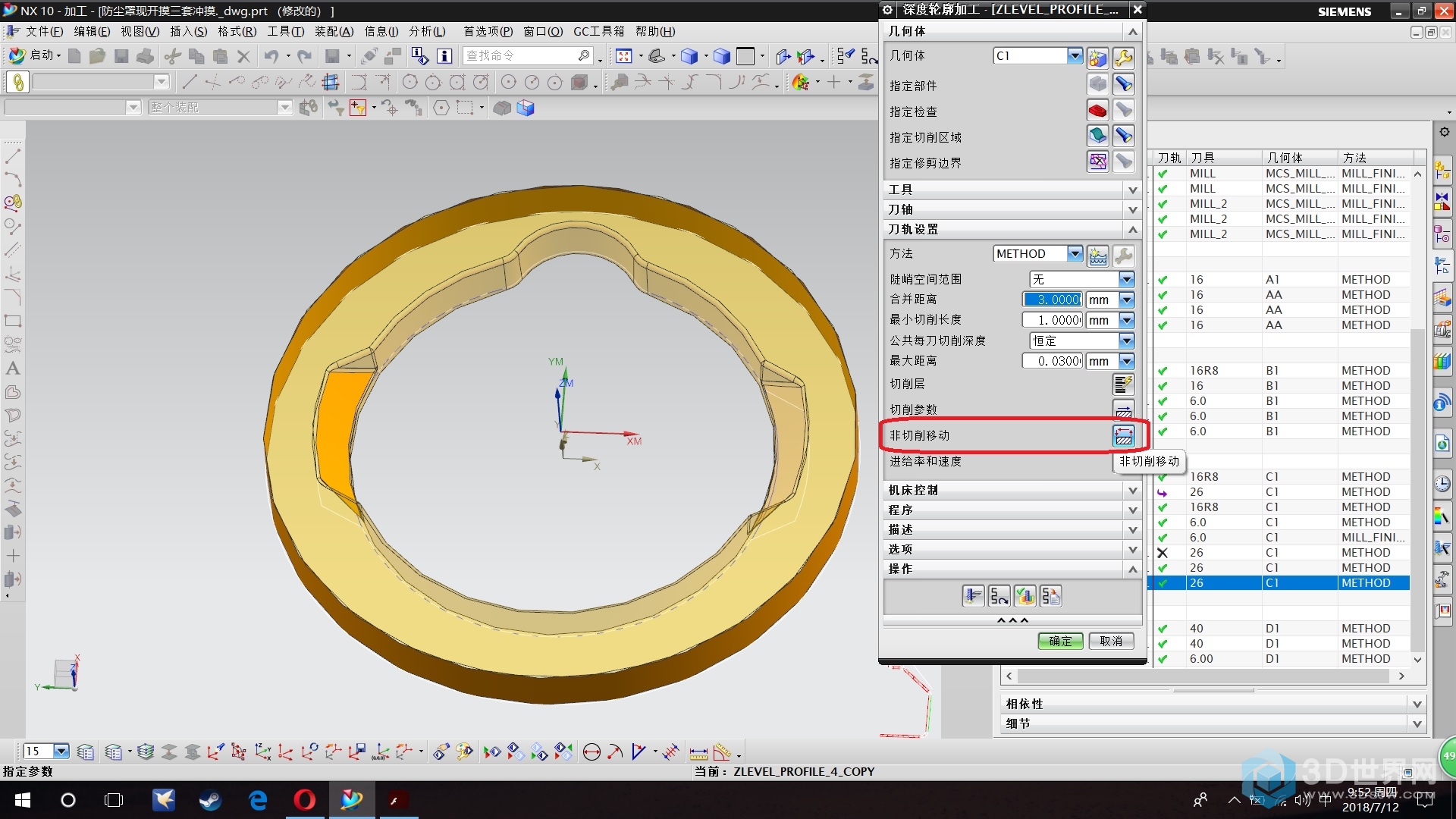The width and height of the screenshot is (1456, 819).
Task: Expand 刀轴 section in dialog
Action: pyautogui.click(x=1012, y=209)
